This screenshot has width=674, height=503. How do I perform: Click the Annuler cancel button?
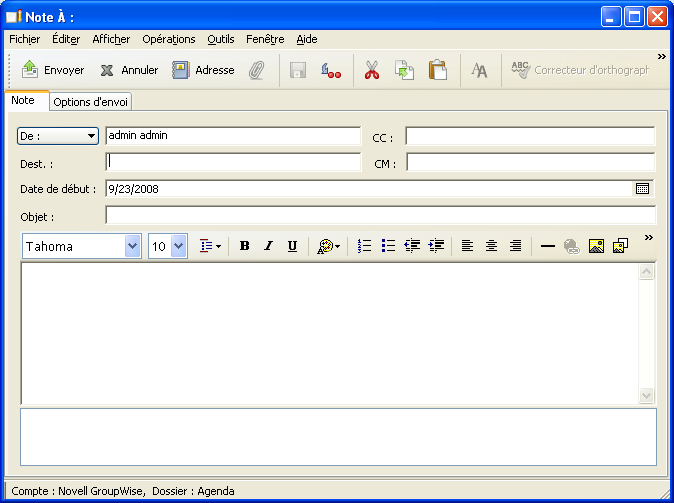(x=129, y=70)
